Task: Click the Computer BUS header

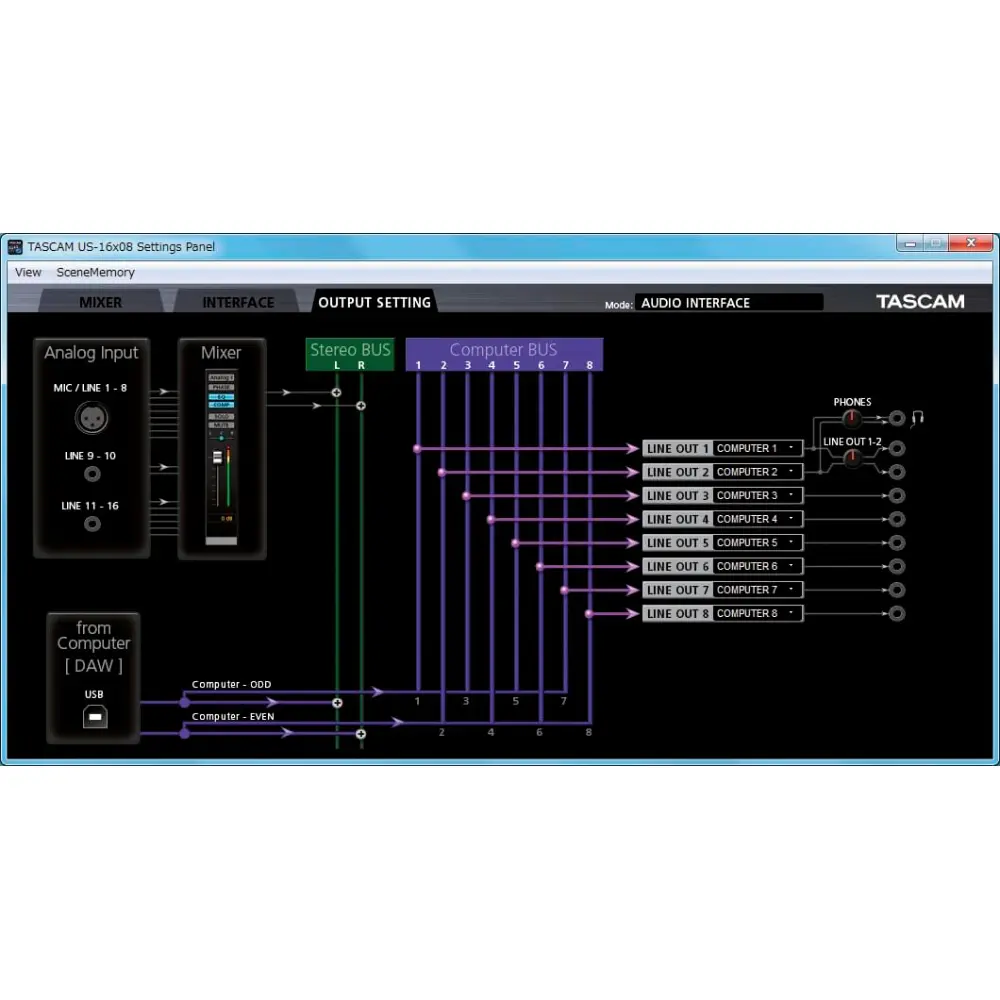Action: point(504,355)
